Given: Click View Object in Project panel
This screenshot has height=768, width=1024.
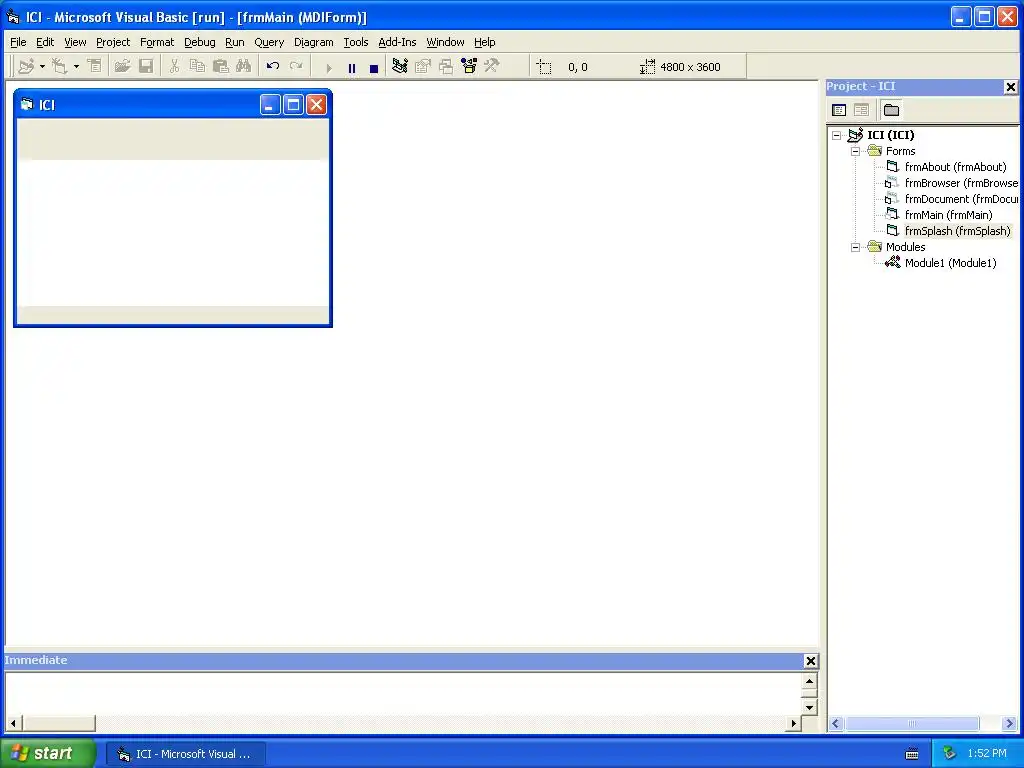Looking at the screenshot, I should pos(861,110).
